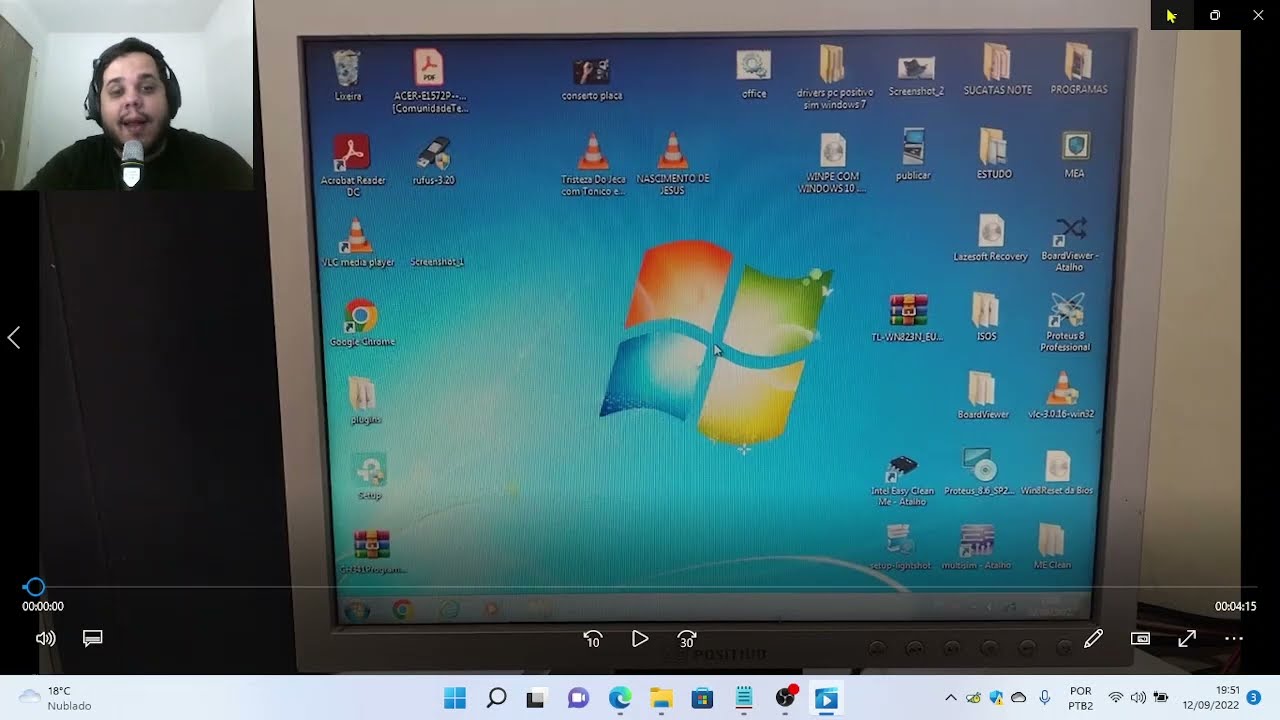Open Task View from the taskbar
Screen dimensions: 1280x720
pos(536,698)
